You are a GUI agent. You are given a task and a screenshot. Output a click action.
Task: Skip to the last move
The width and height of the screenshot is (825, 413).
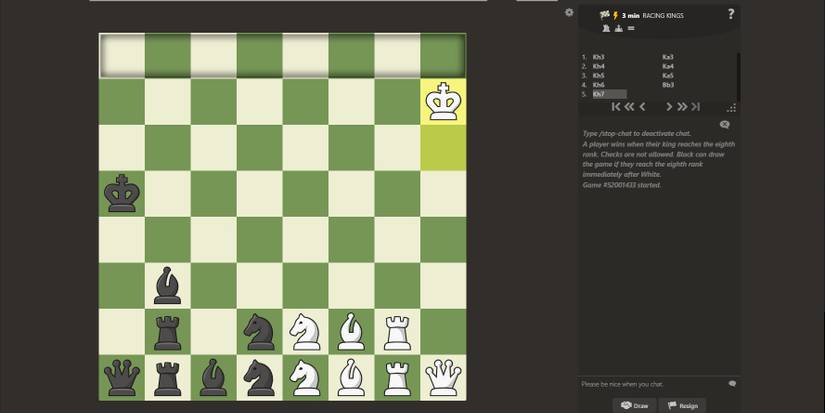click(x=695, y=107)
